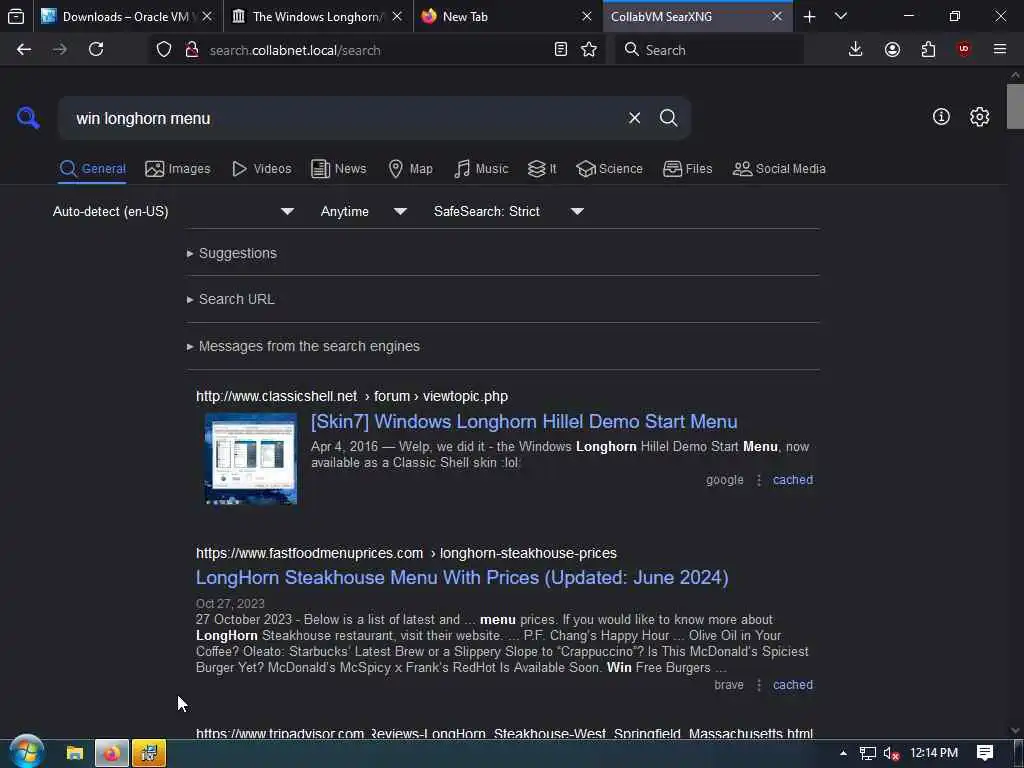Switch to Science category
The image size is (1024, 768).
(x=609, y=168)
